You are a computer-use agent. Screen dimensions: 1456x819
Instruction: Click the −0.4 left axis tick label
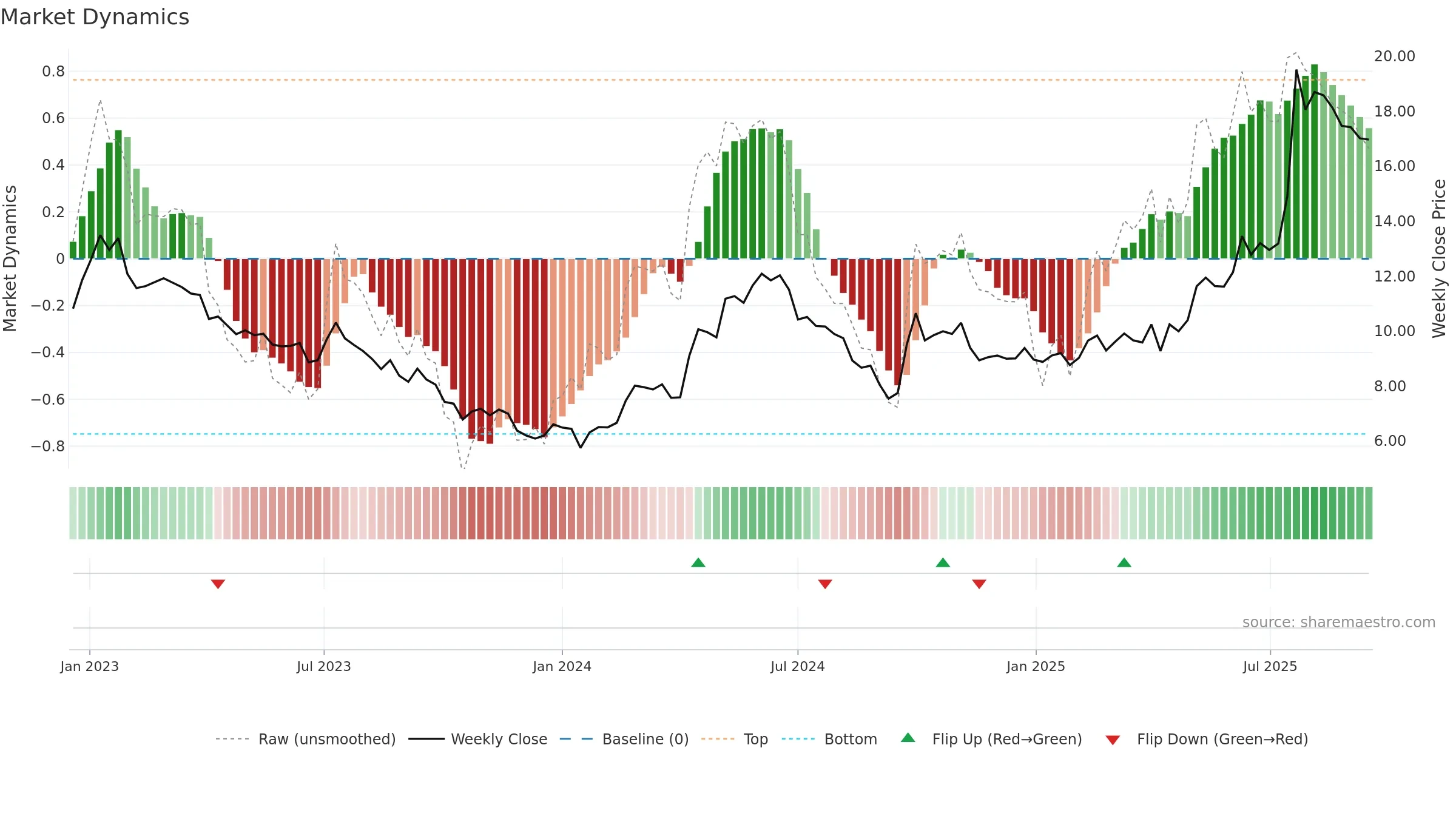pyautogui.click(x=48, y=352)
